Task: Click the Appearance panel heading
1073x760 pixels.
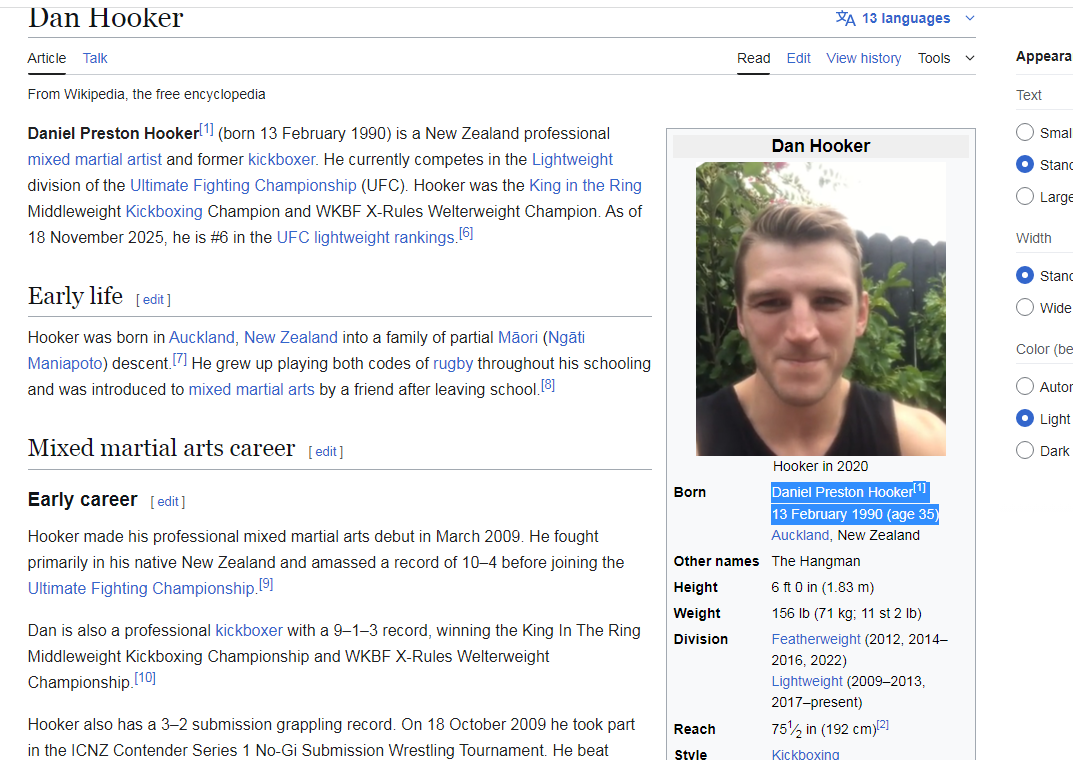Action: click(1044, 56)
